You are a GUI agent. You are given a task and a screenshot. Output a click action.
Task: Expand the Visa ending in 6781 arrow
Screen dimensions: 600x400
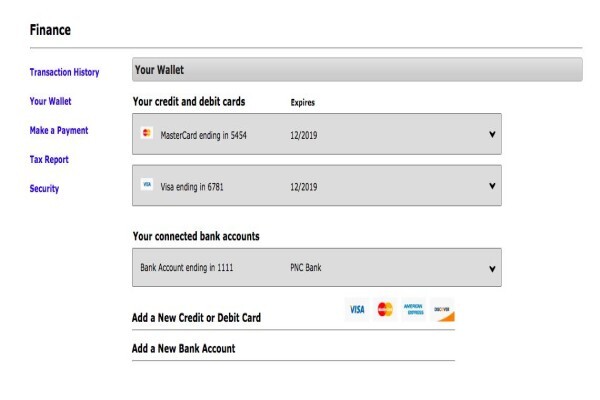click(x=492, y=186)
